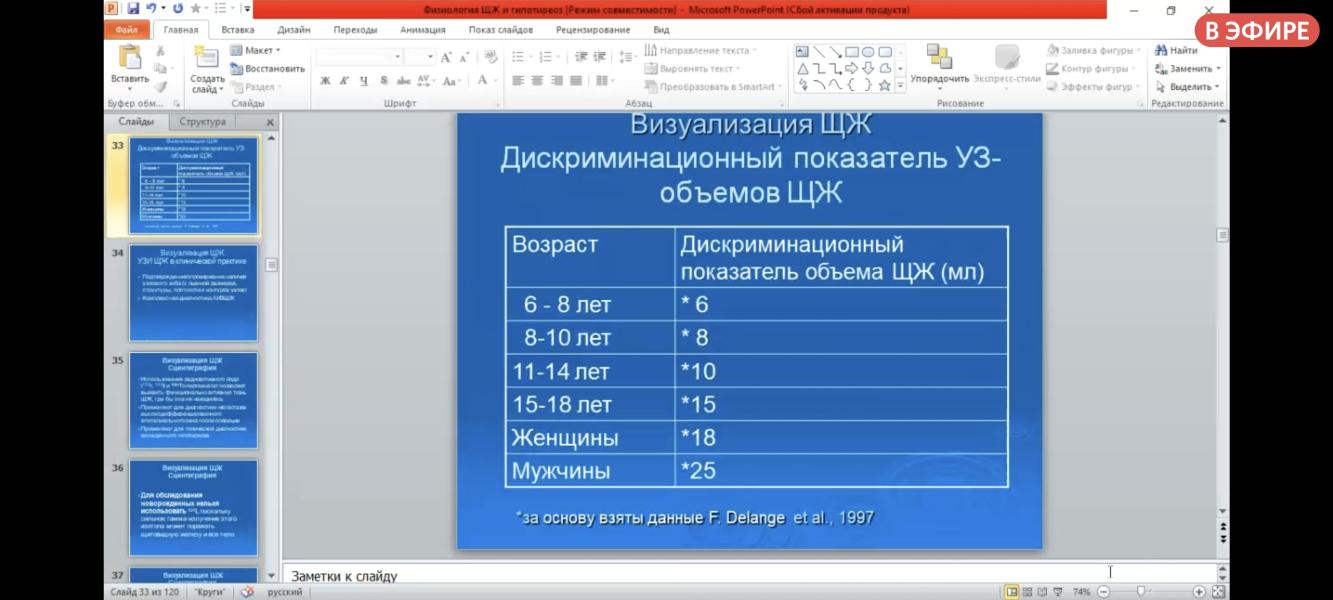The image size is (1333, 600).
Task: Switch to the Показ слайдов tab
Action: point(502,30)
